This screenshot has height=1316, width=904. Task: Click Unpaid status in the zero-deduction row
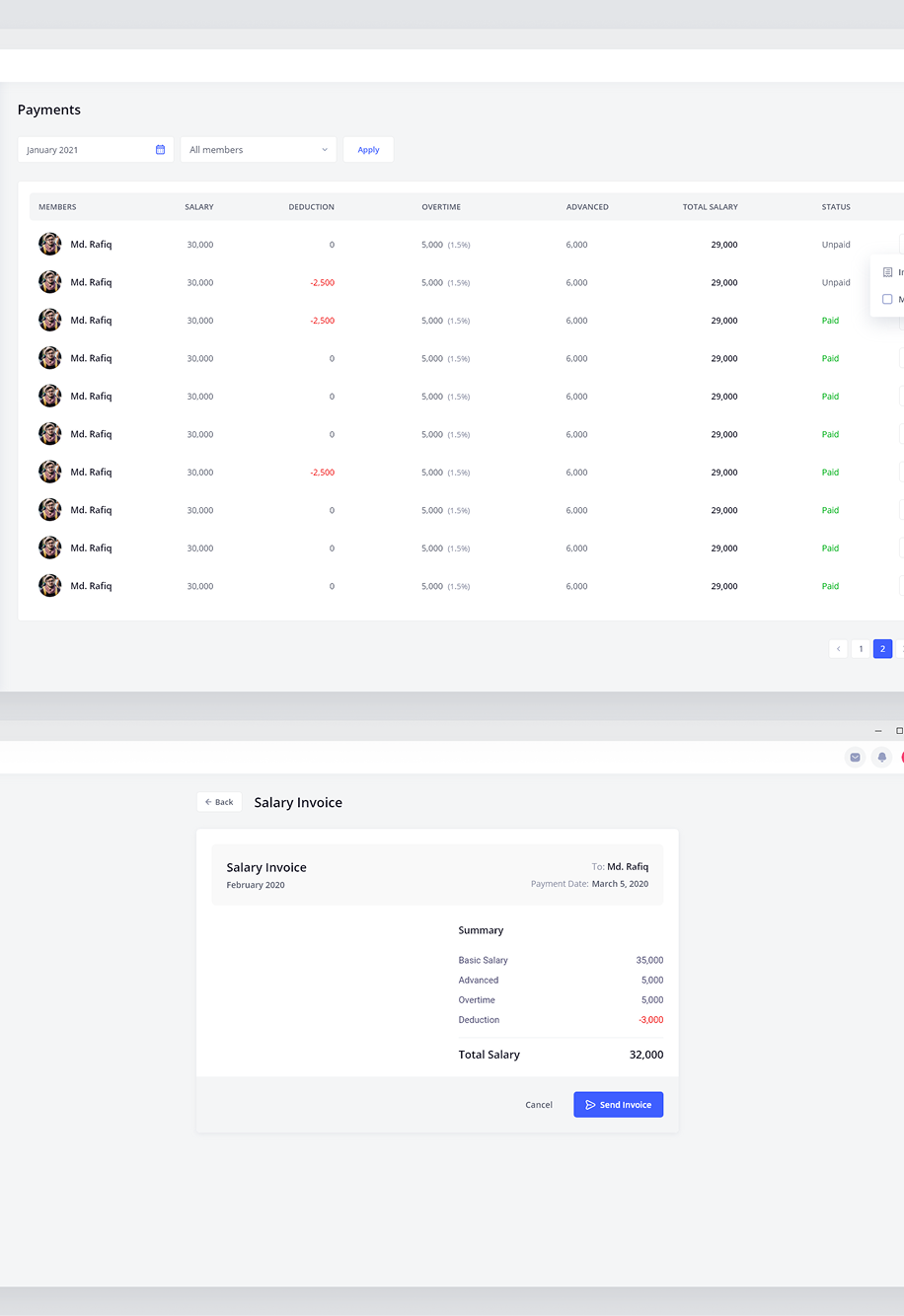pos(836,245)
